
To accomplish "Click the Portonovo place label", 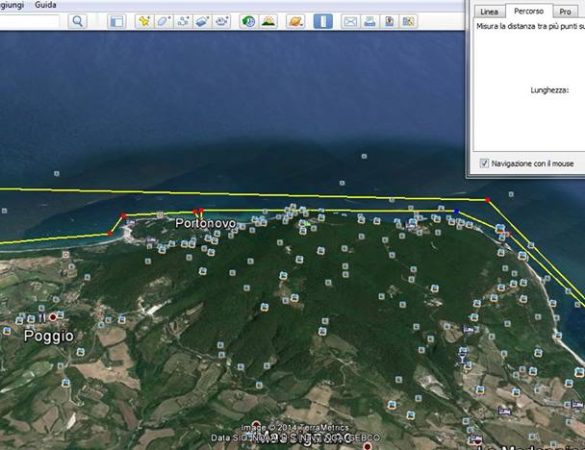I will [x=206, y=223].
